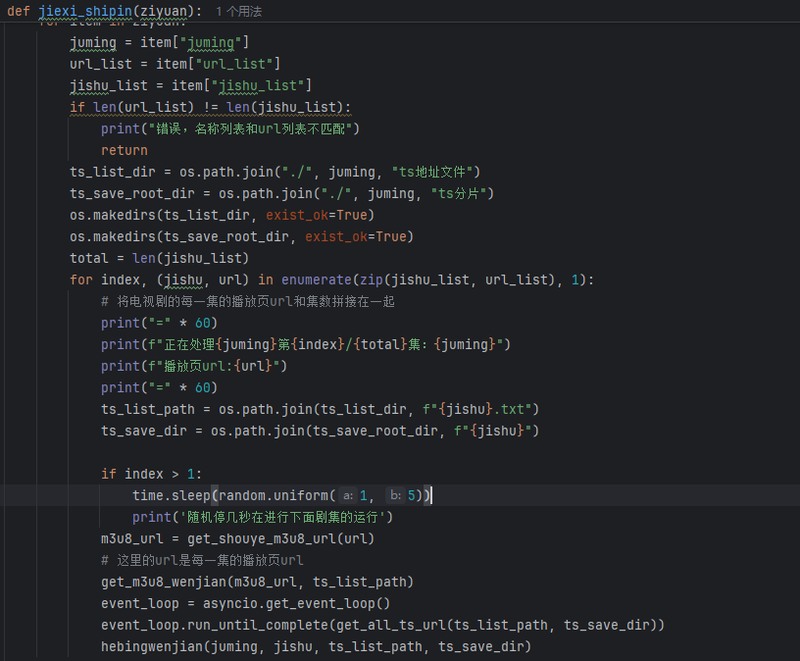
Task: Place cursor on total = len(jishu_list) line
Action: tap(158, 258)
